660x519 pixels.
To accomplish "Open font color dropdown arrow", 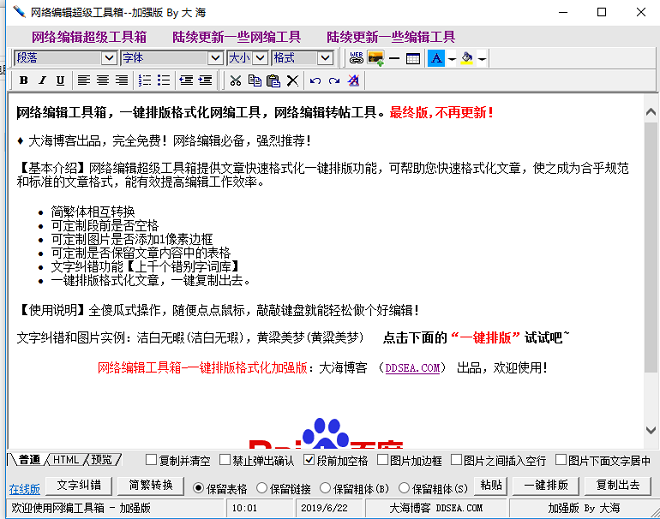I will click(452, 59).
